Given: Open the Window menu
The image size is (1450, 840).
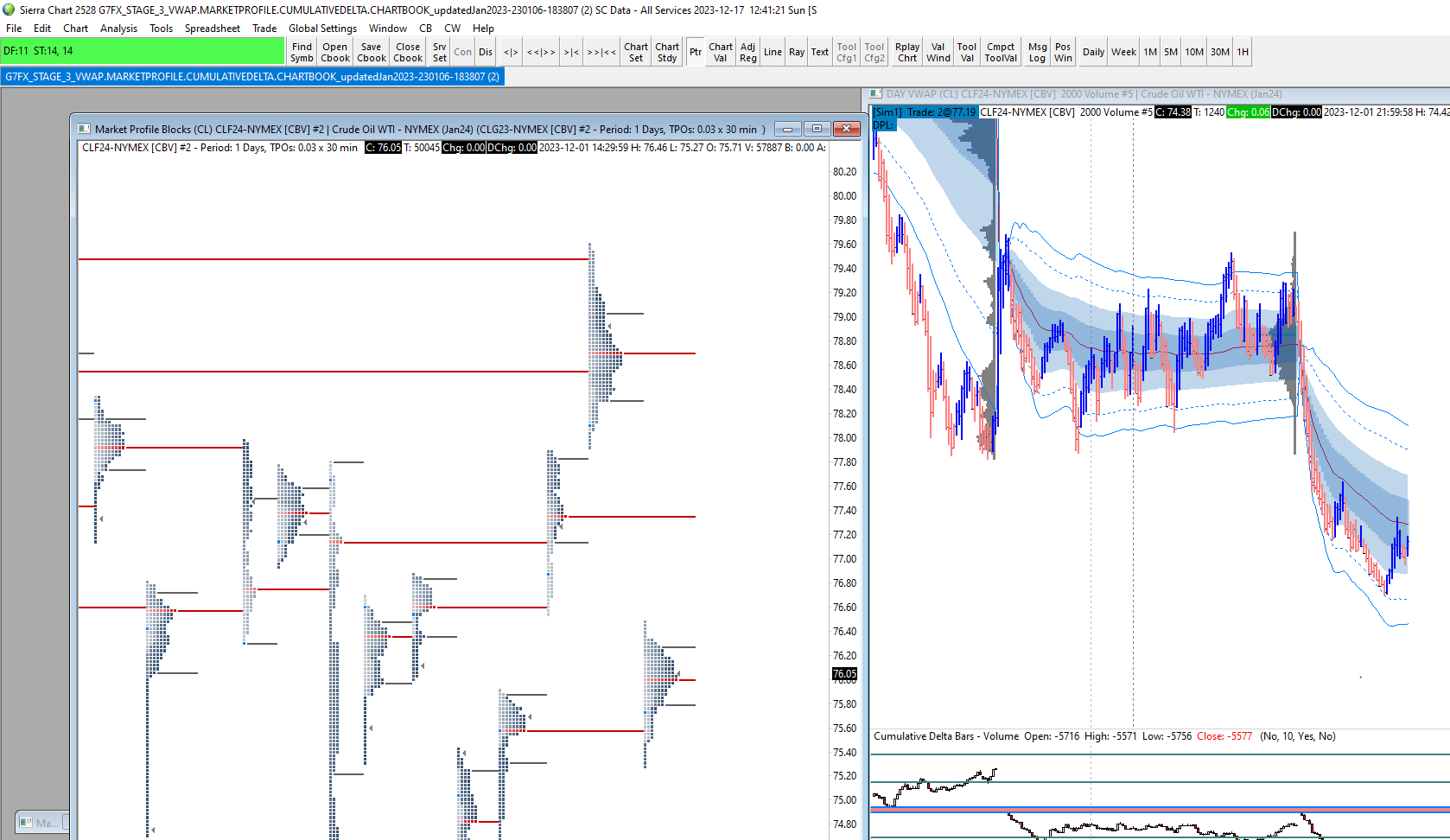Looking at the screenshot, I should 388,29.
